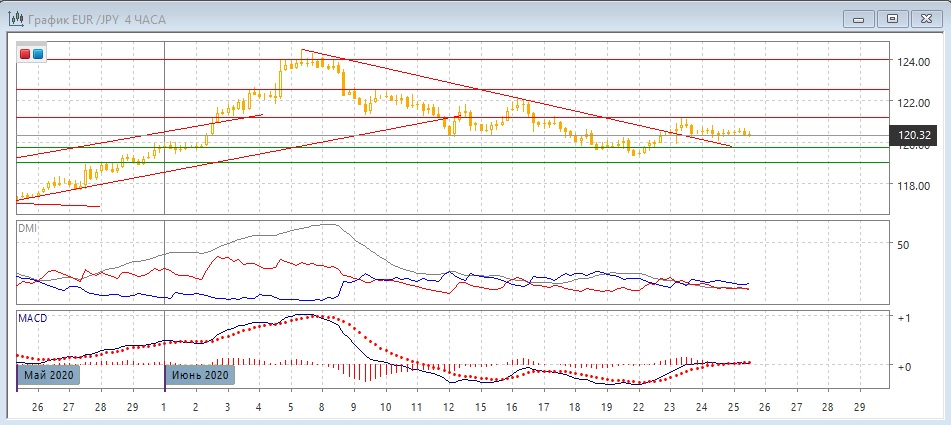Click the MACD scale value +0
Image resolution: width=951 pixels, height=425 pixels.
click(x=903, y=367)
